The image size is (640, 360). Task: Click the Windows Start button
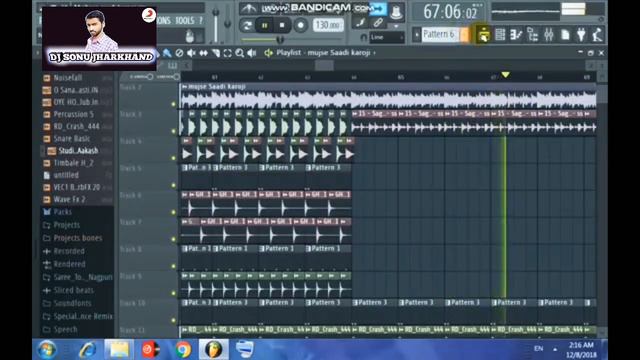[x=47, y=350]
